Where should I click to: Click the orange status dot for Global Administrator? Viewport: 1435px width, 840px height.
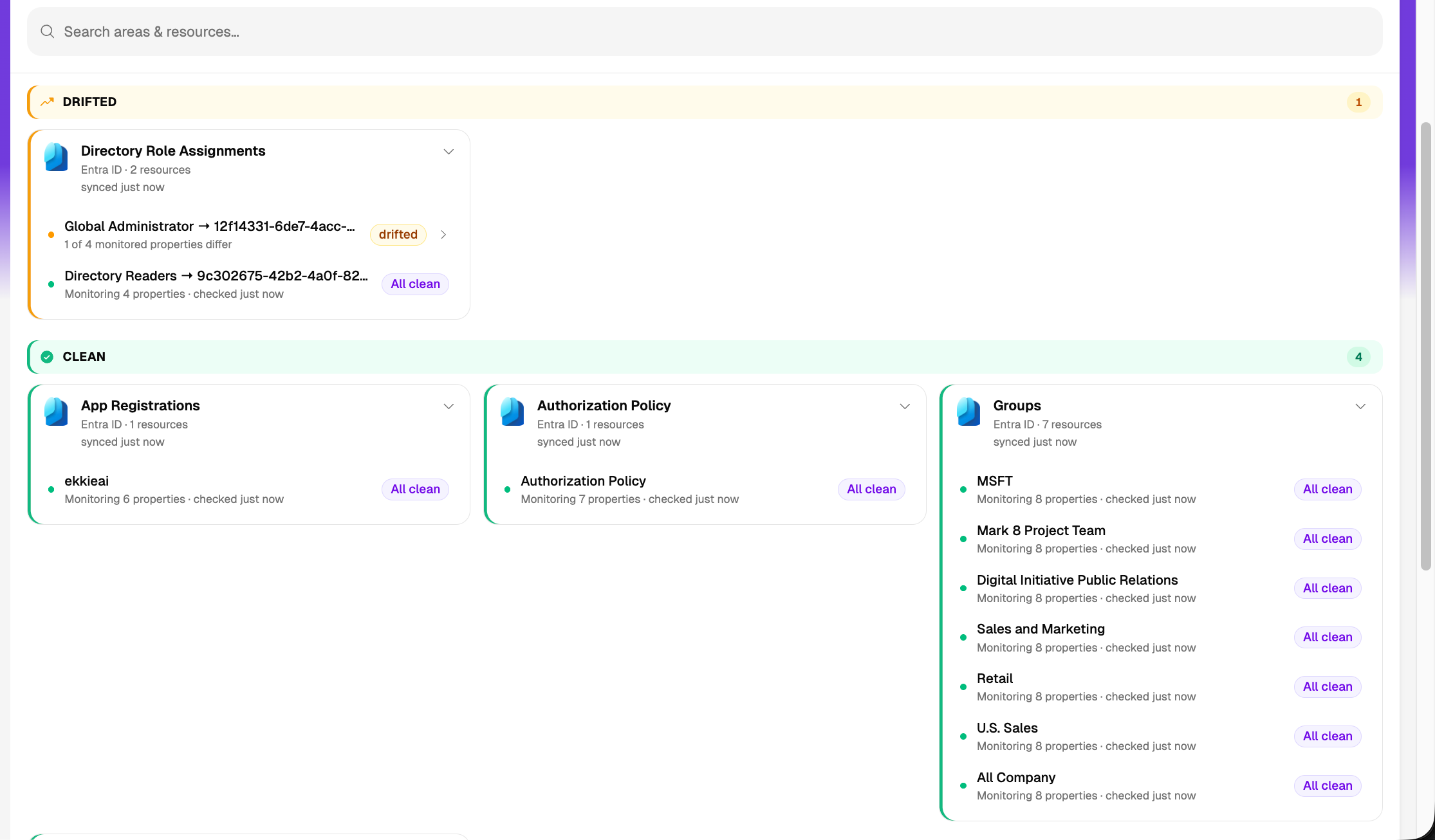tap(51, 235)
